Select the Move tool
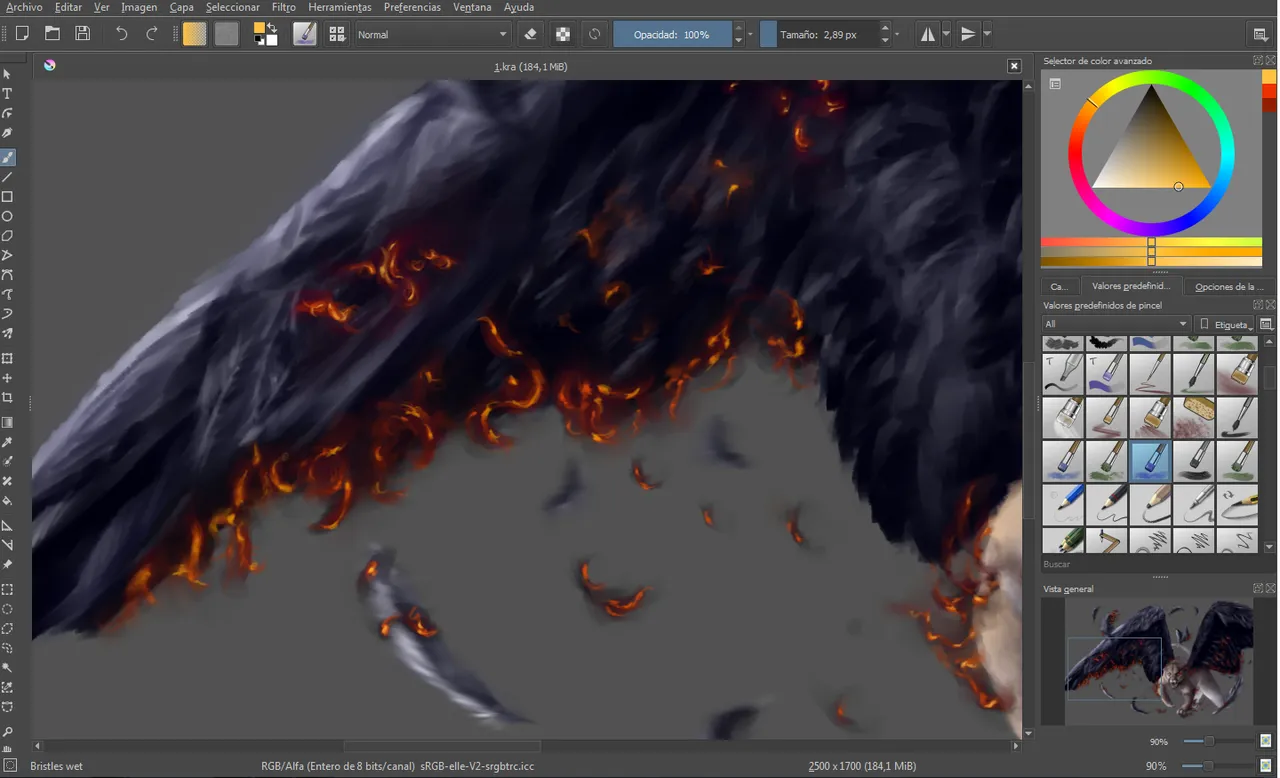The width and height of the screenshot is (1280, 778). (7, 378)
